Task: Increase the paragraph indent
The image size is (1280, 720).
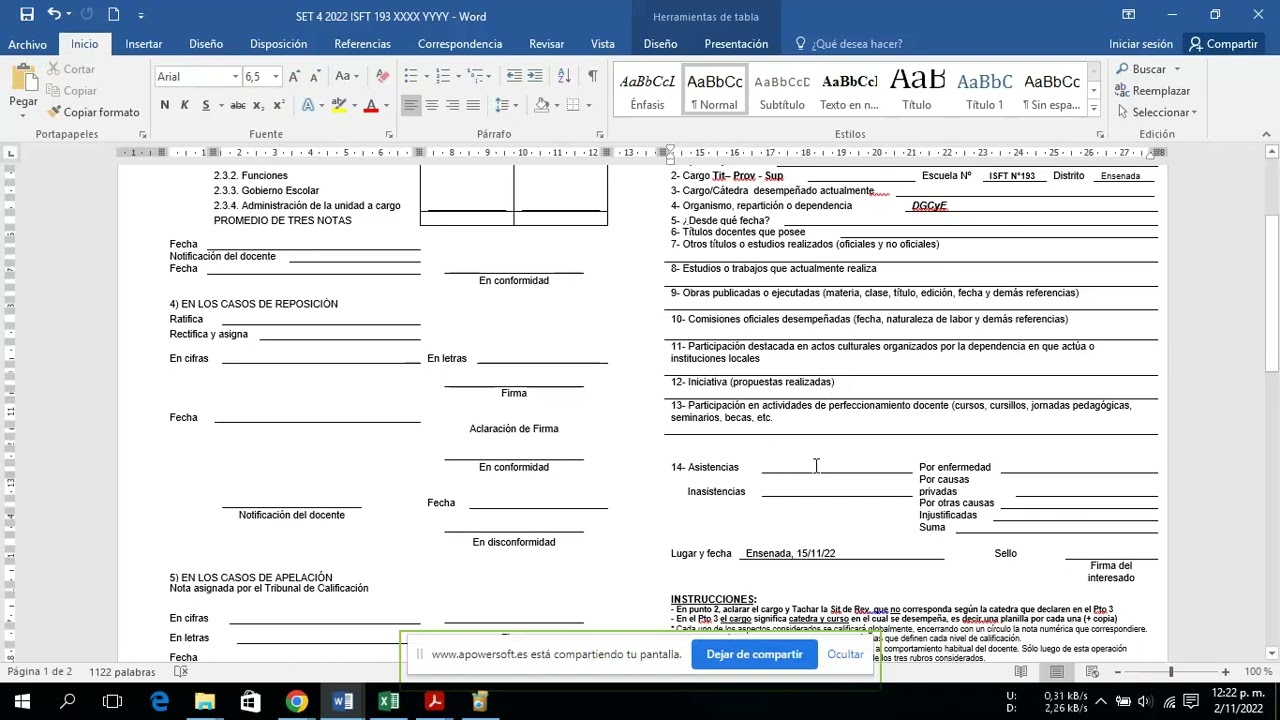Action: pos(535,77)
